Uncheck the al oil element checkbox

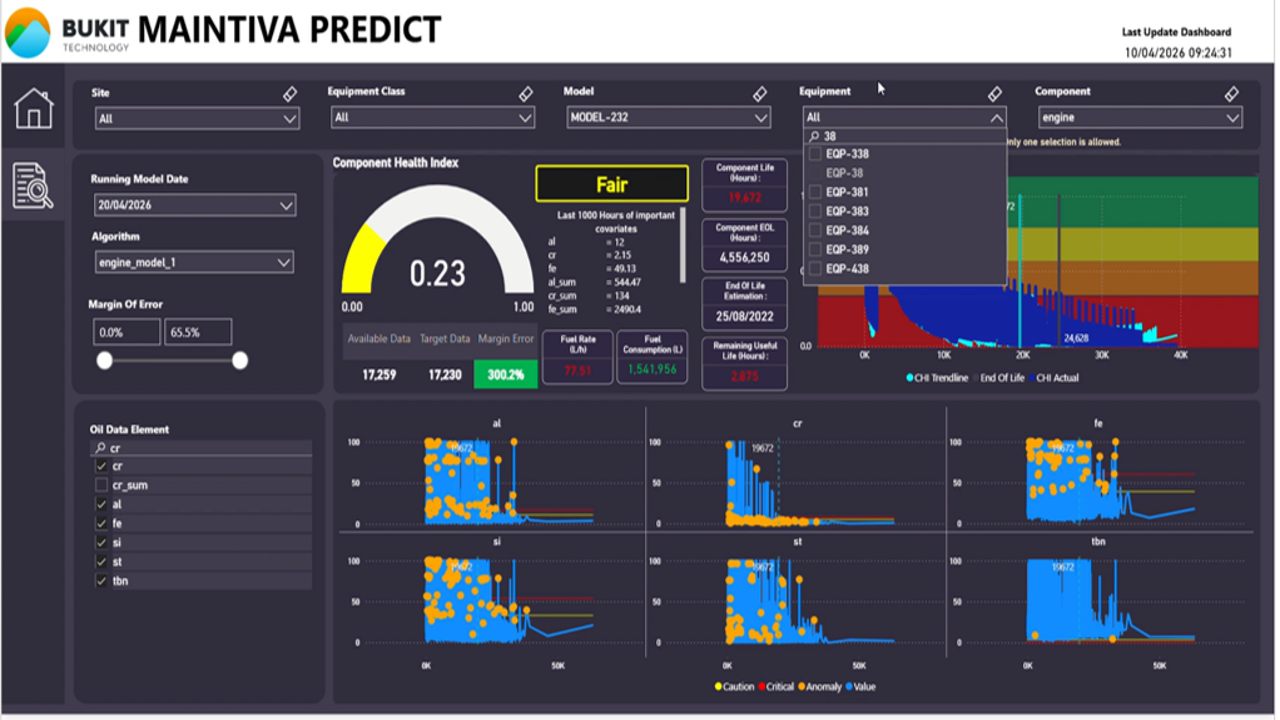click(101, 505)
